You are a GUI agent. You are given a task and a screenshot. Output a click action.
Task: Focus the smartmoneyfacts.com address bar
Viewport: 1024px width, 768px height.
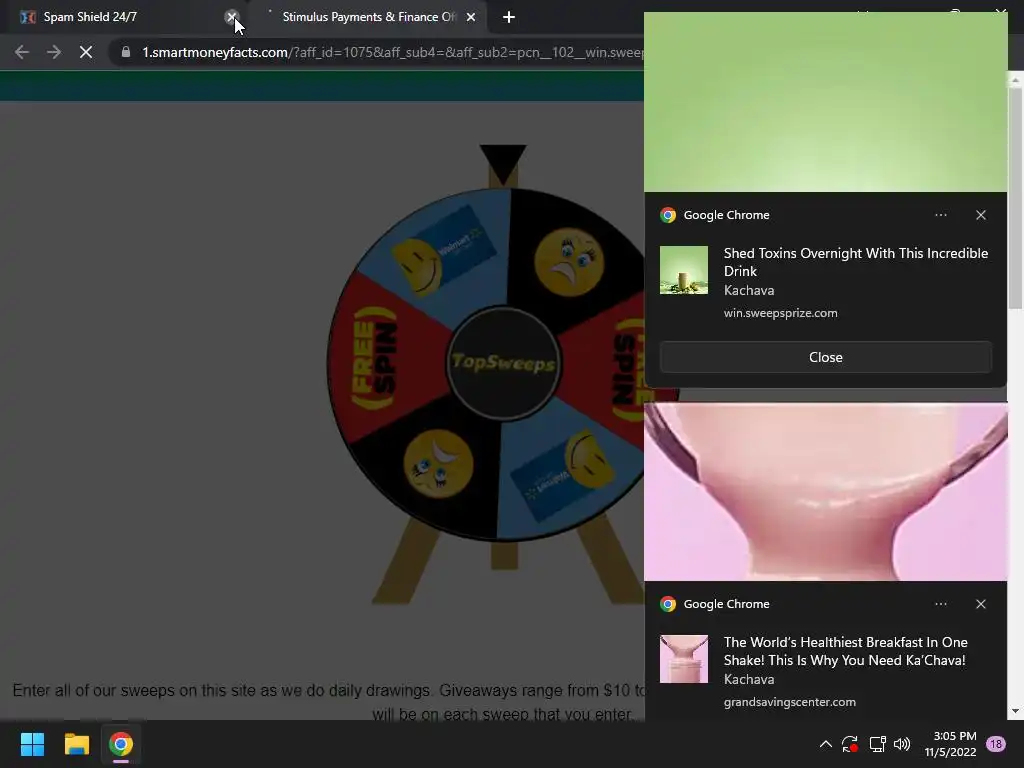pos(392,52)
